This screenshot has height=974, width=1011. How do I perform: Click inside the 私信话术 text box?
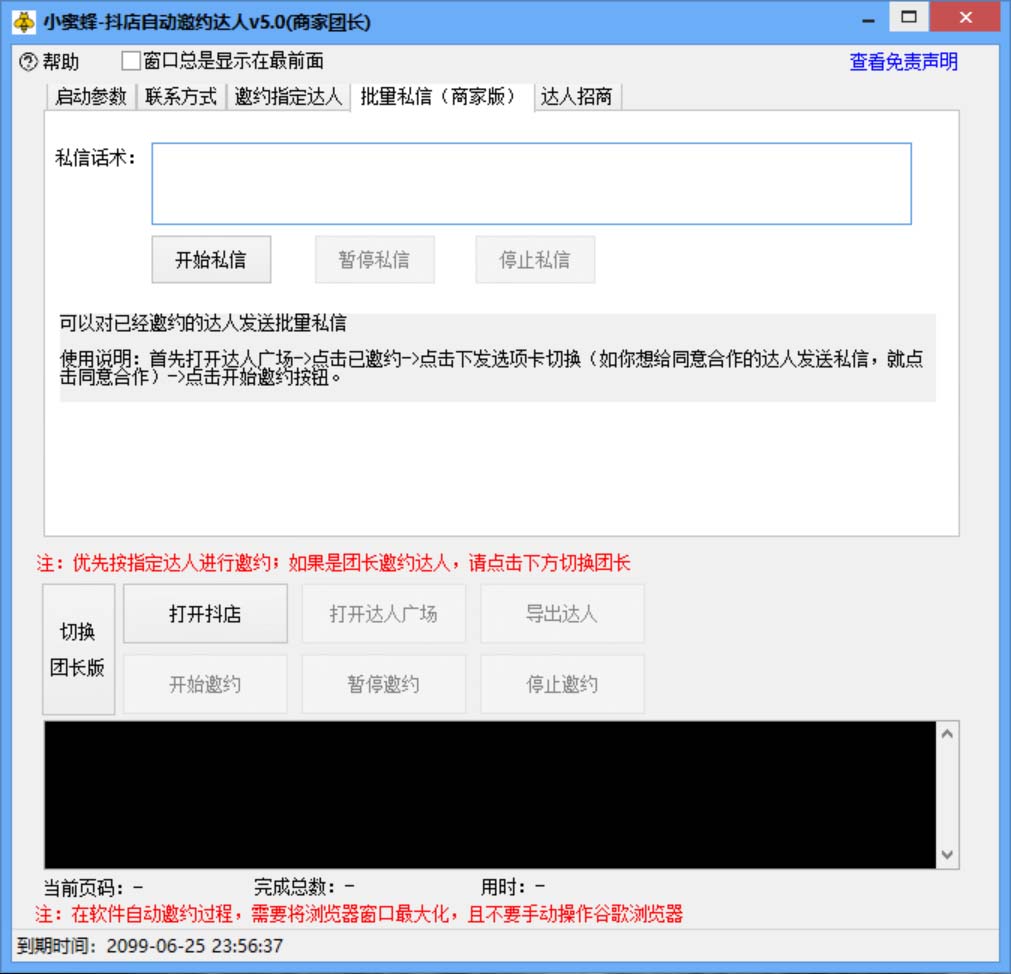coord(530,183)
